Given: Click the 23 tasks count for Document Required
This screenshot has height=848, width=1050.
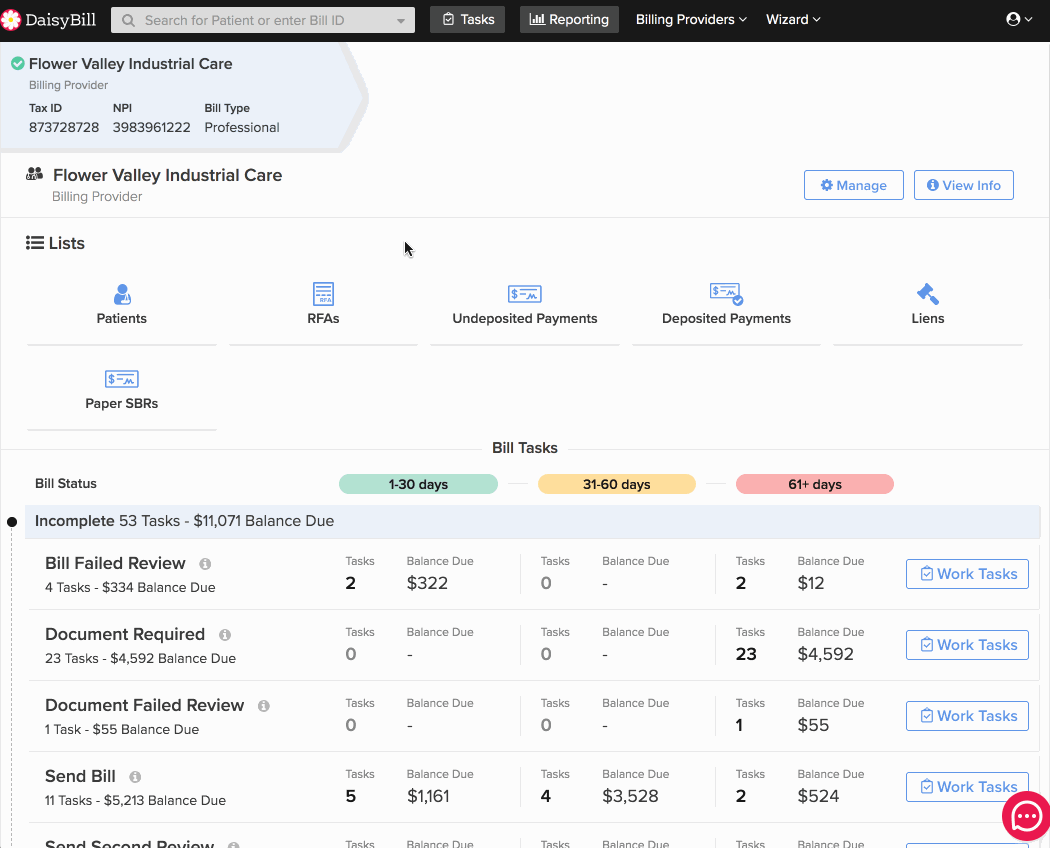Looking at the screenshot, I should click(x=746, y=654).
